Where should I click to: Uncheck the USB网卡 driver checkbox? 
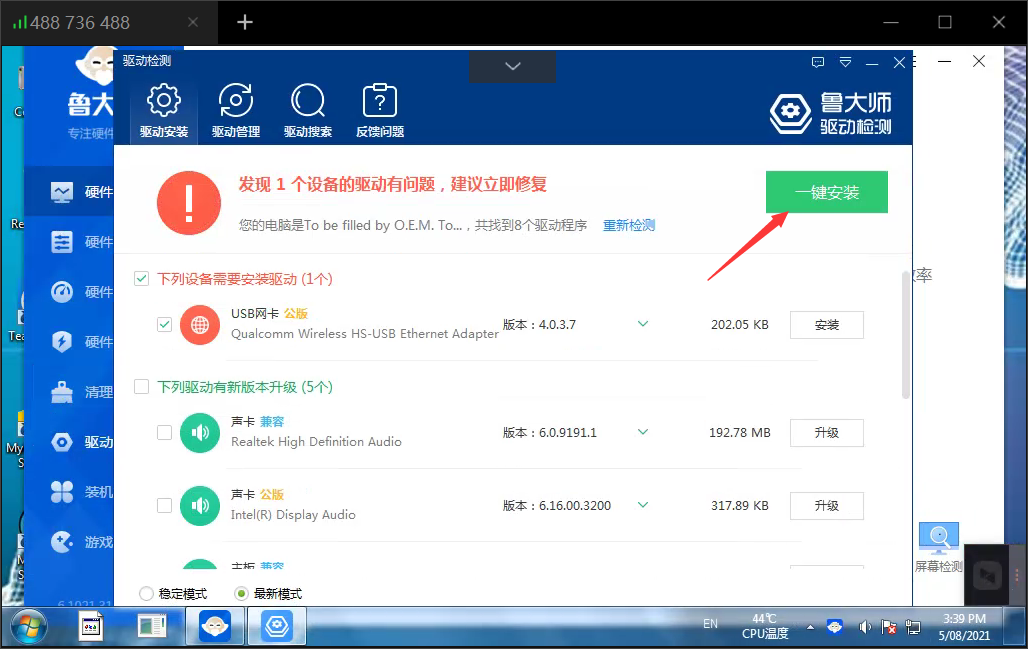point(165,325)
